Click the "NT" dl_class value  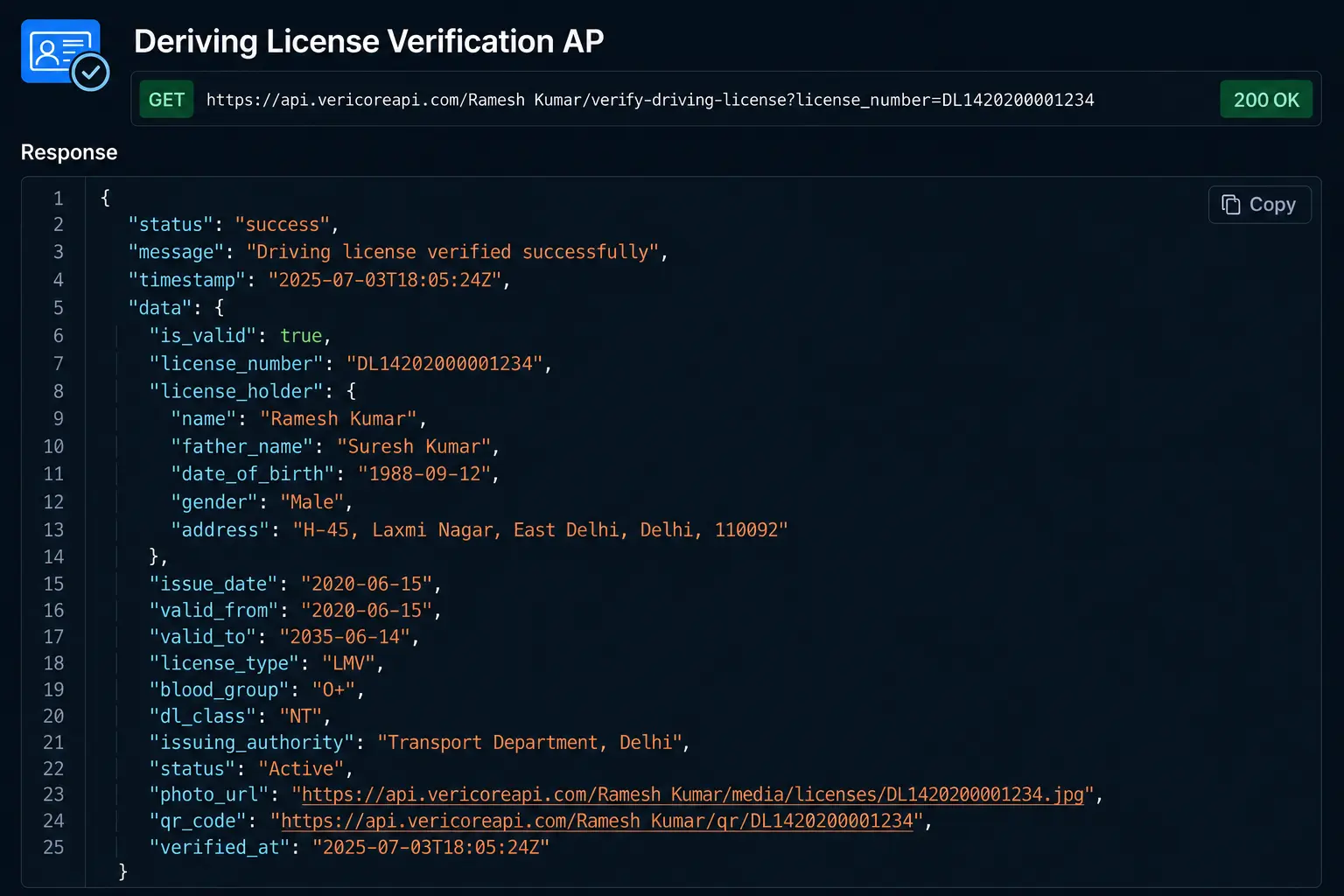pyautogui.click(x=301, y=716)
